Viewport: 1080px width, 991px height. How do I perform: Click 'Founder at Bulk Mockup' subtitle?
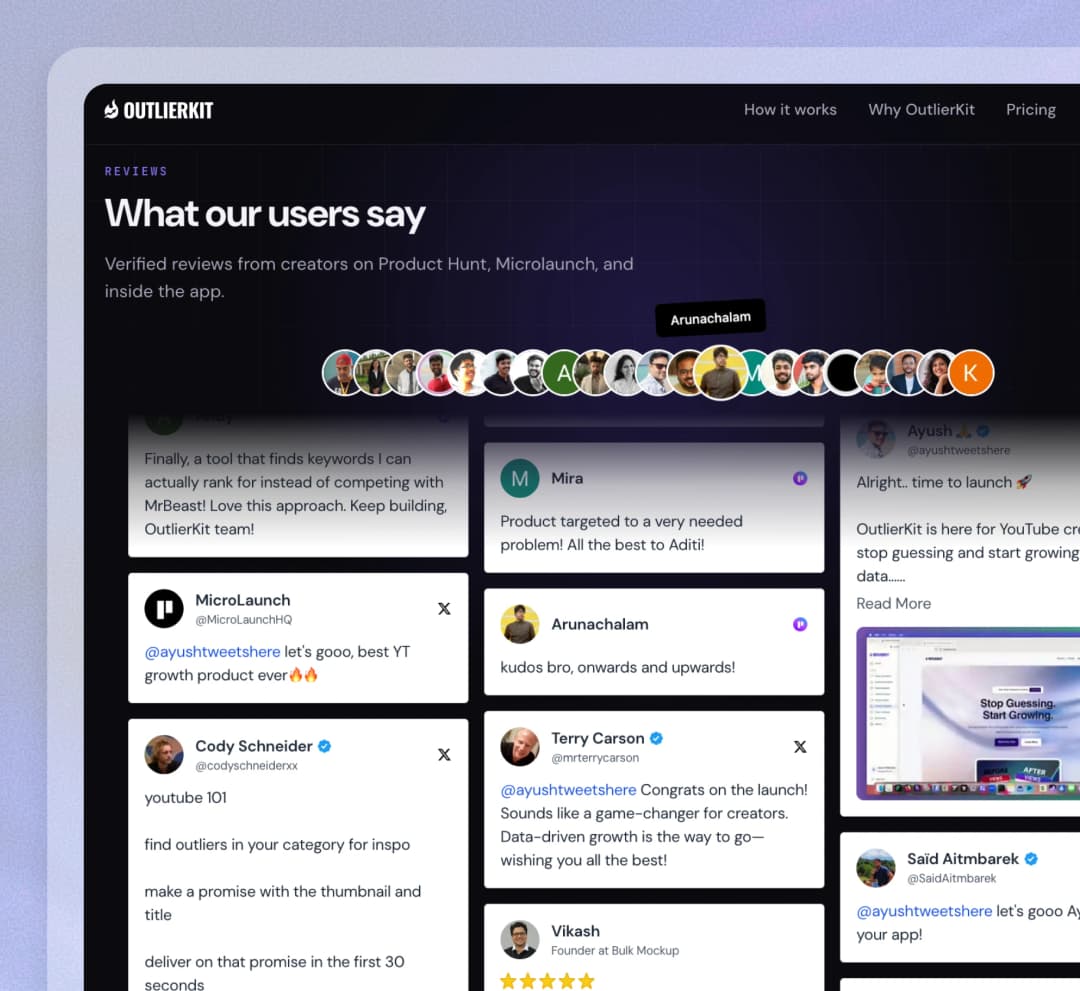click(615, 950)
